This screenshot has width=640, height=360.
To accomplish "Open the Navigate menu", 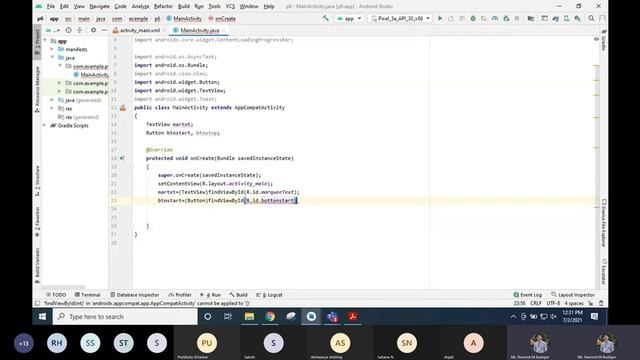I will click(99, 7).
